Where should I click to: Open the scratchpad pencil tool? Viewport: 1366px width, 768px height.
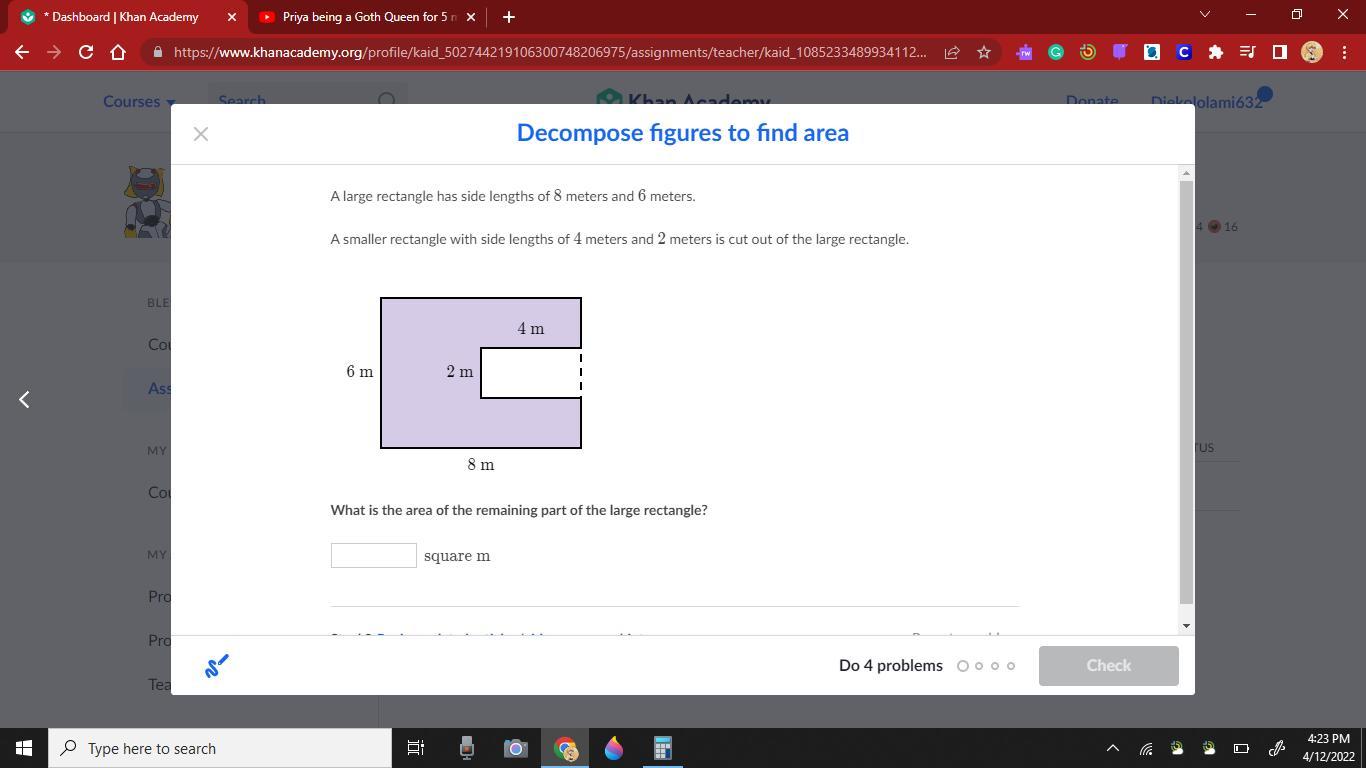click(216, 665)
